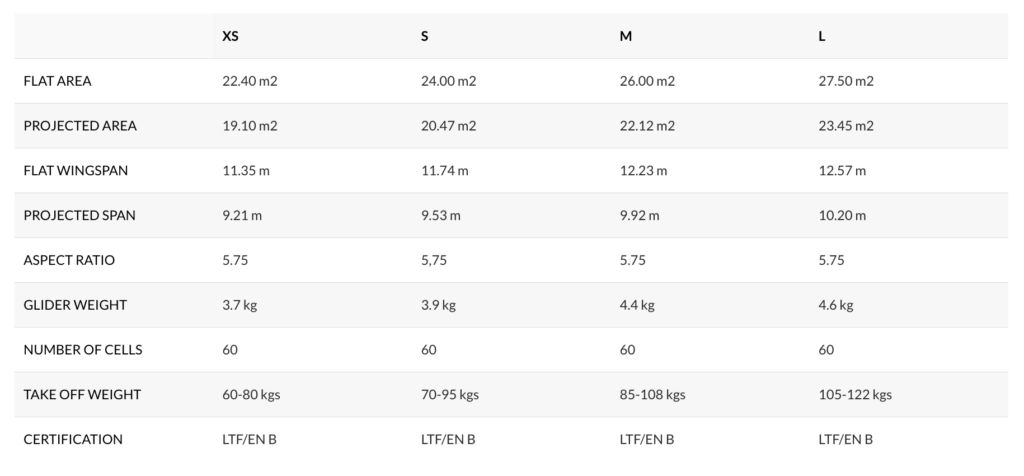Click the 4.4 kg glider weight value

coord(637,305)
